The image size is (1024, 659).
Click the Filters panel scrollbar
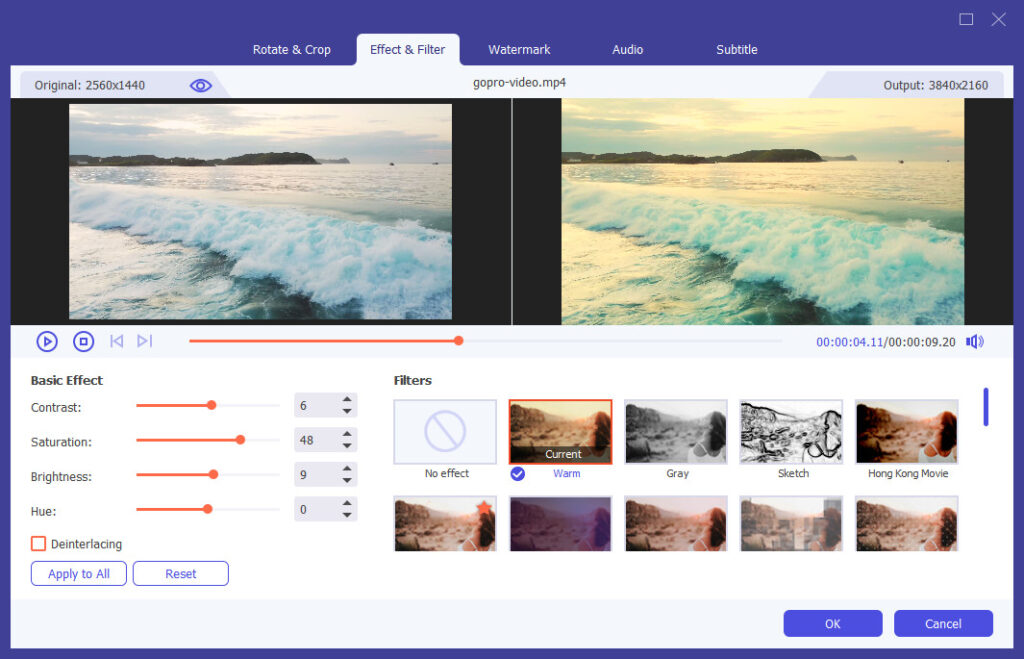point(985,407)
